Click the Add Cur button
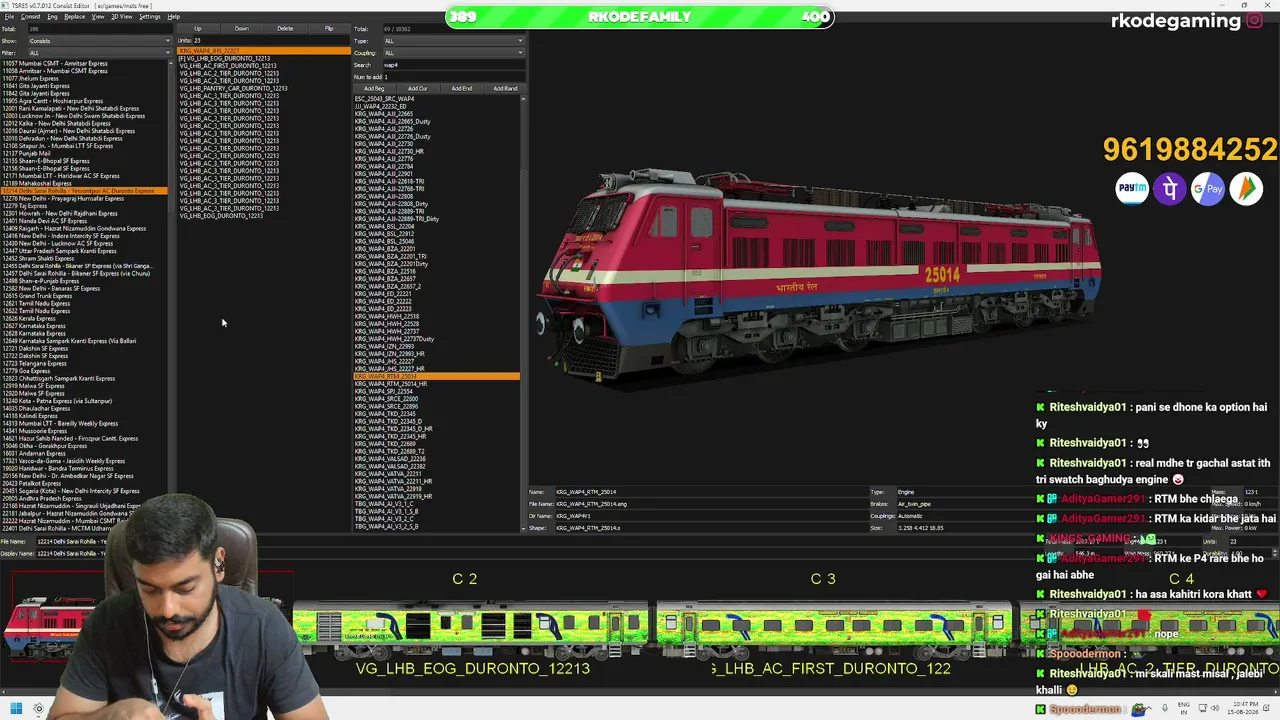 (x=418, y=89)
